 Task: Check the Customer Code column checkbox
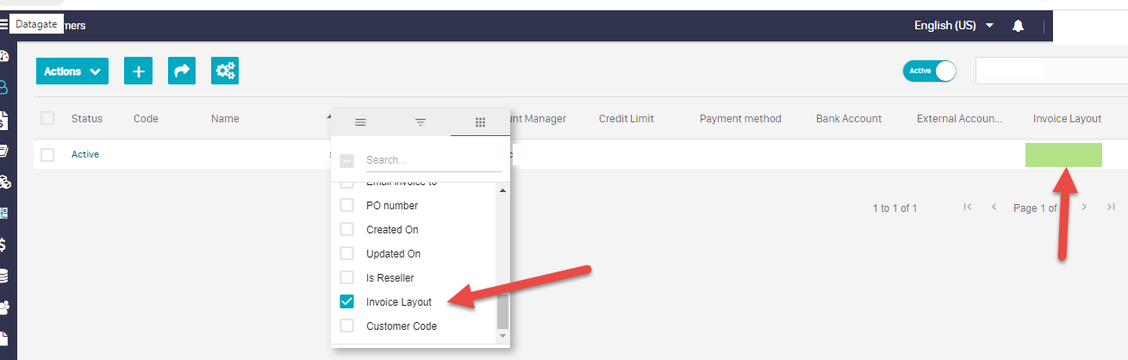pos(347,326)
